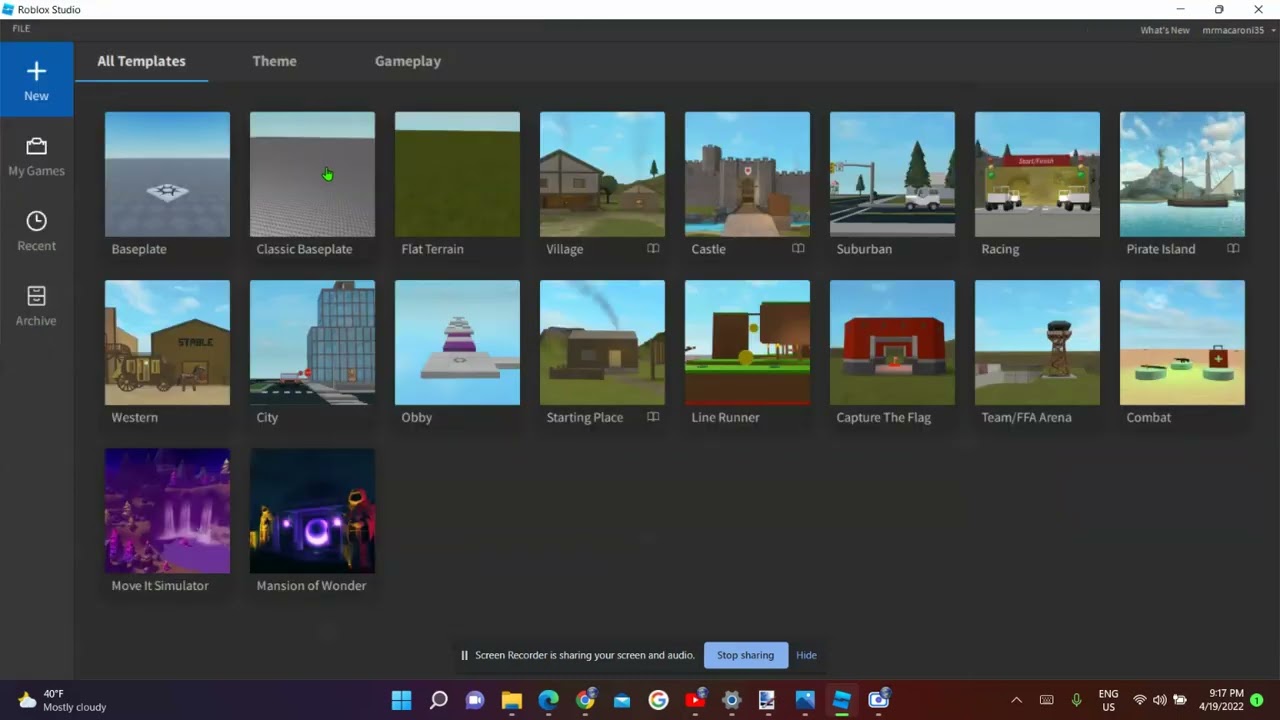The image size is (1280, 720).
Task: Open the Wi-Fi network tray icon
Action: coord(1139,700)
